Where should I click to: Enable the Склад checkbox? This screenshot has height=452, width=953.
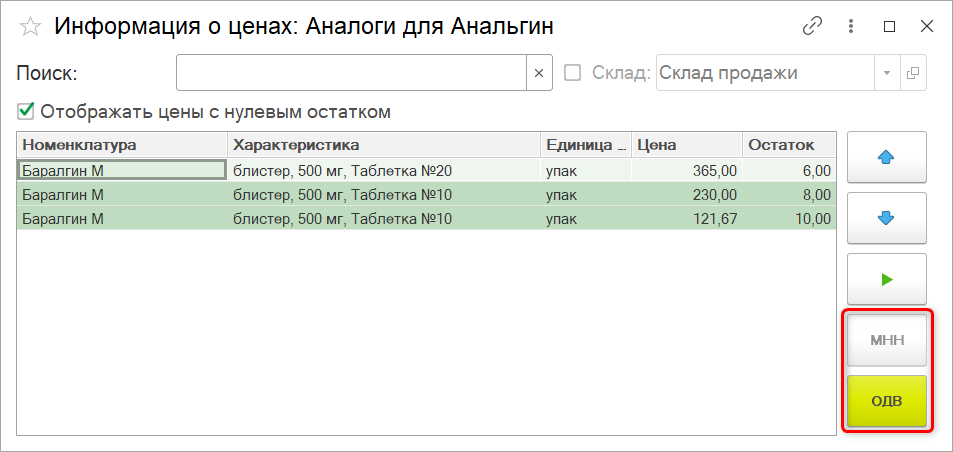573,73
